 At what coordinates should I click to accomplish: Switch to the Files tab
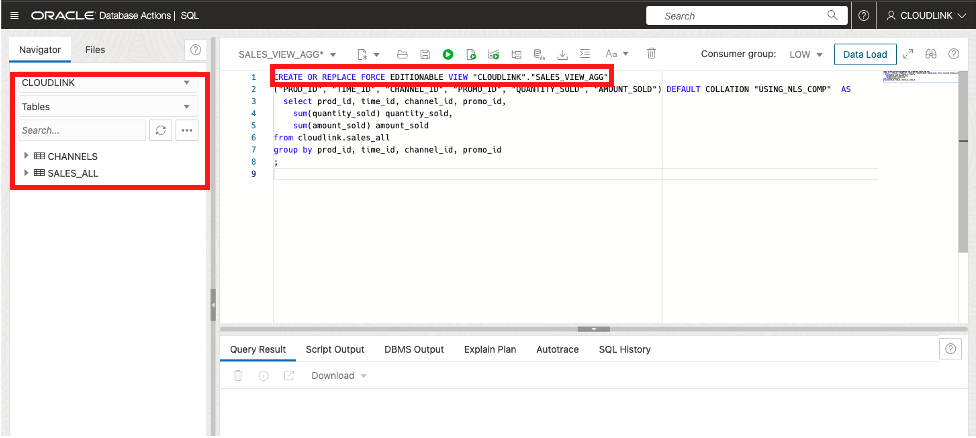click(x=95, y=49)
